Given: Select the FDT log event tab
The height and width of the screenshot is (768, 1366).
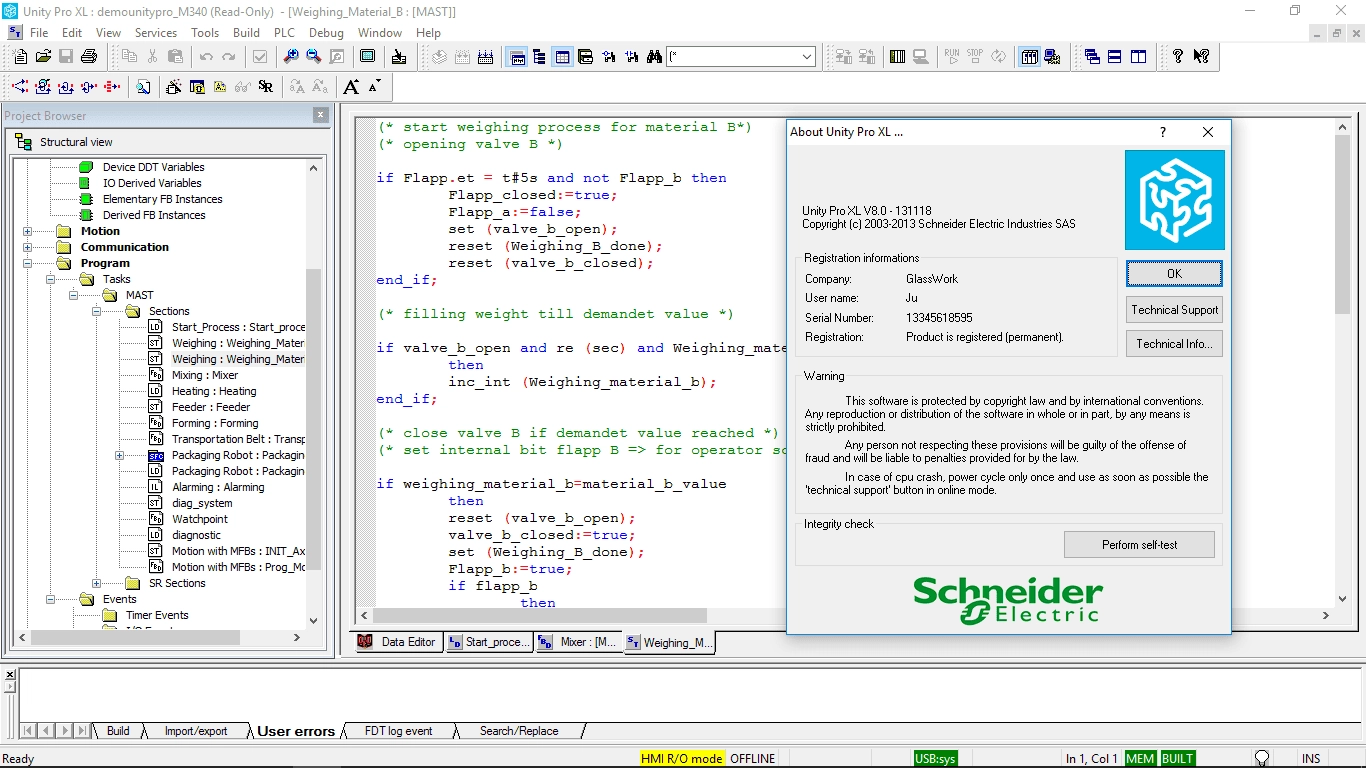Looking at the screenshot, I should point(398,731).
